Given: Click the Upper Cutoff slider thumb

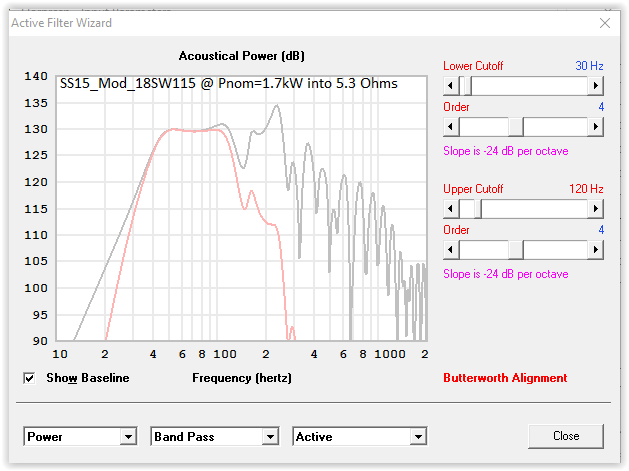Looking at the screenshot, I should pos(478,209).
